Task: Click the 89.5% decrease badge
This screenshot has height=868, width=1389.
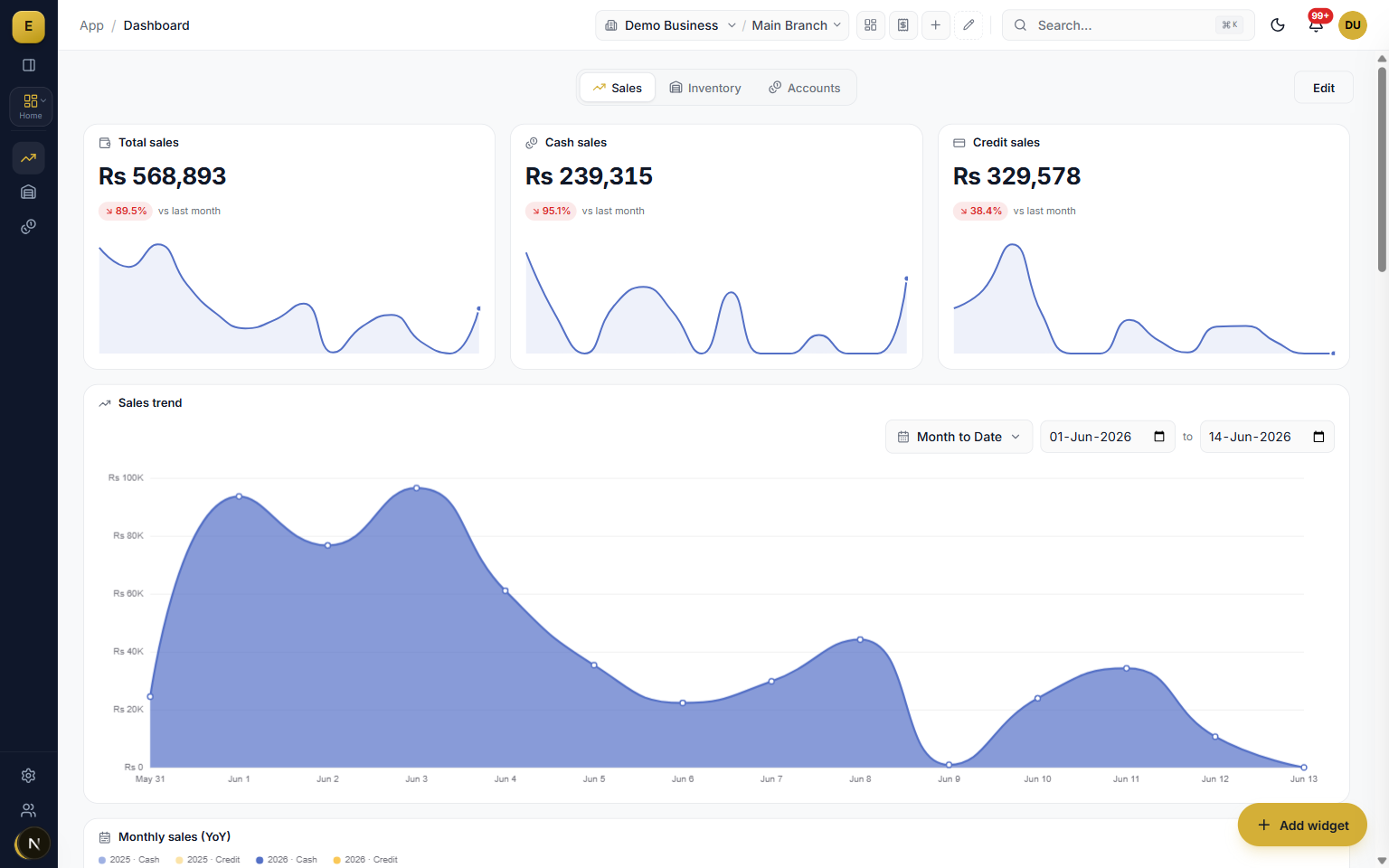Action: point(126,211)
